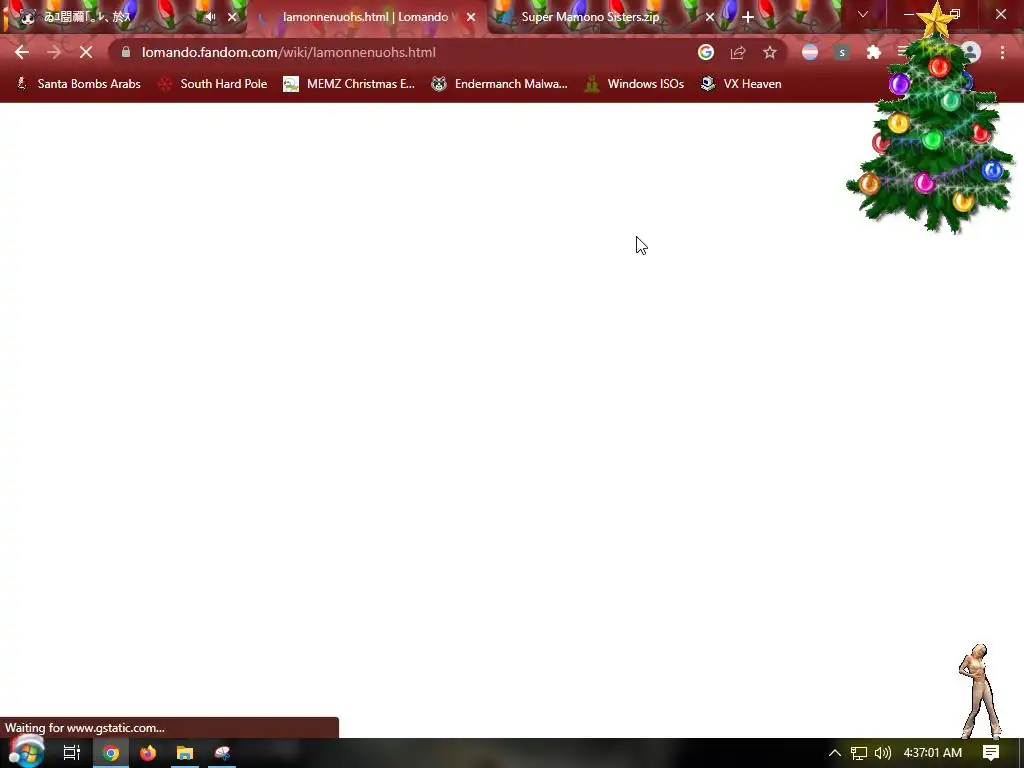Open the South Hard Pole bookmark
Viewport: 1024px width, 768px height.
coord(213,84)
